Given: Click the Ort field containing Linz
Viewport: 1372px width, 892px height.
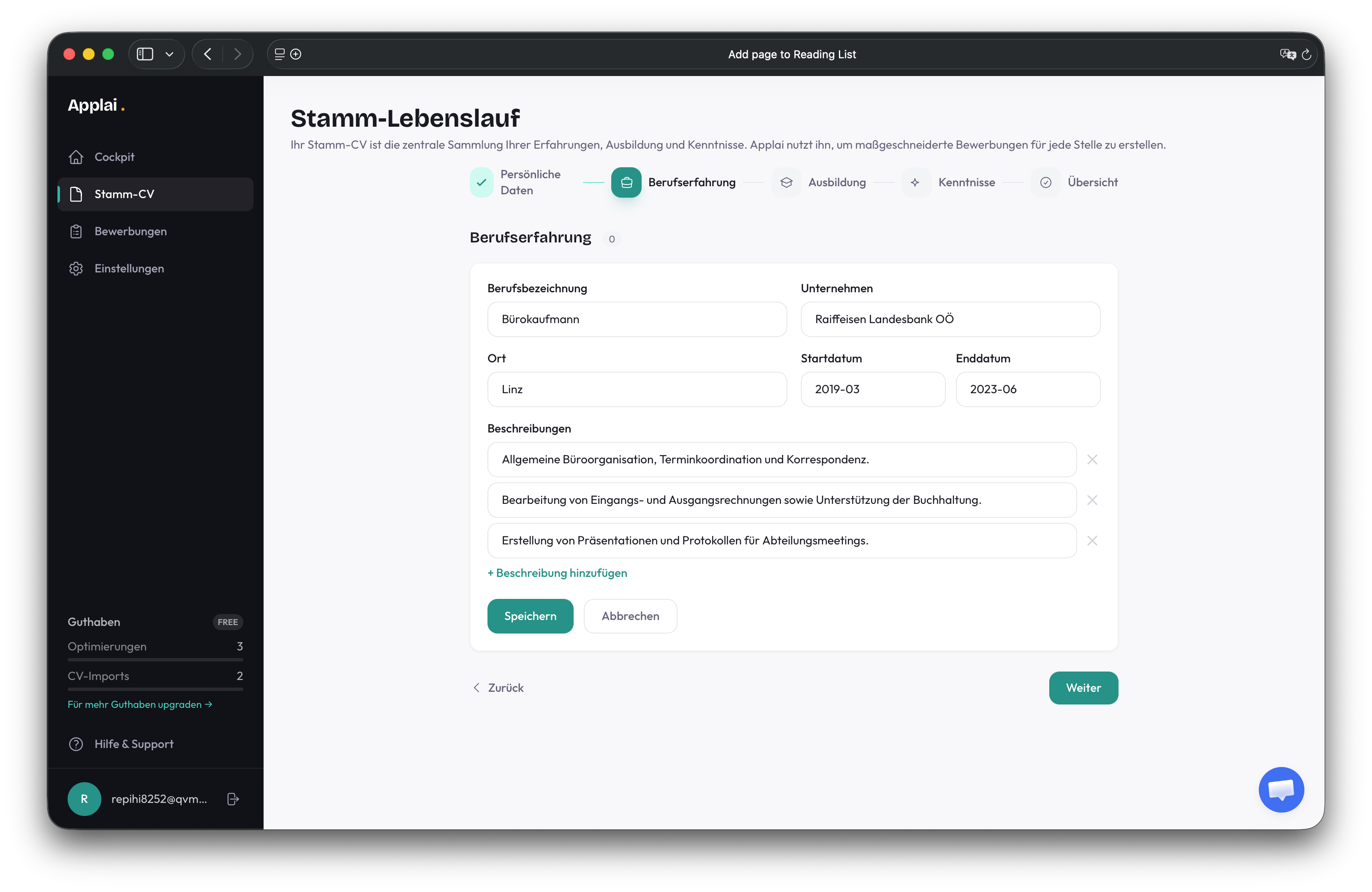Looking at the screenshot, I should point(637,389).
